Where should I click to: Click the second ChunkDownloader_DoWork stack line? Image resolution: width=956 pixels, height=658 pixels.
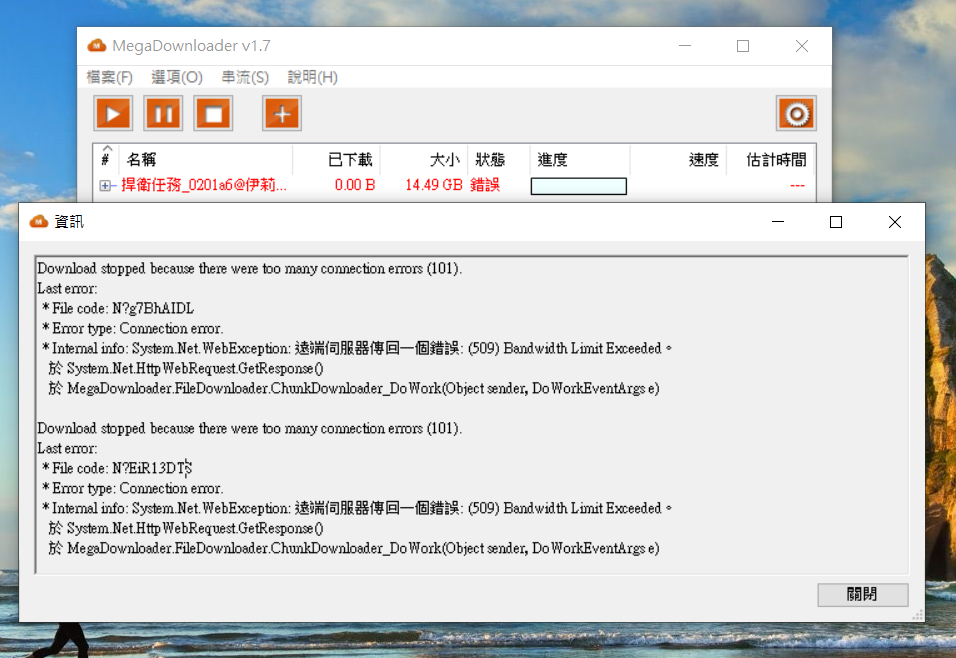pos(354,548)
